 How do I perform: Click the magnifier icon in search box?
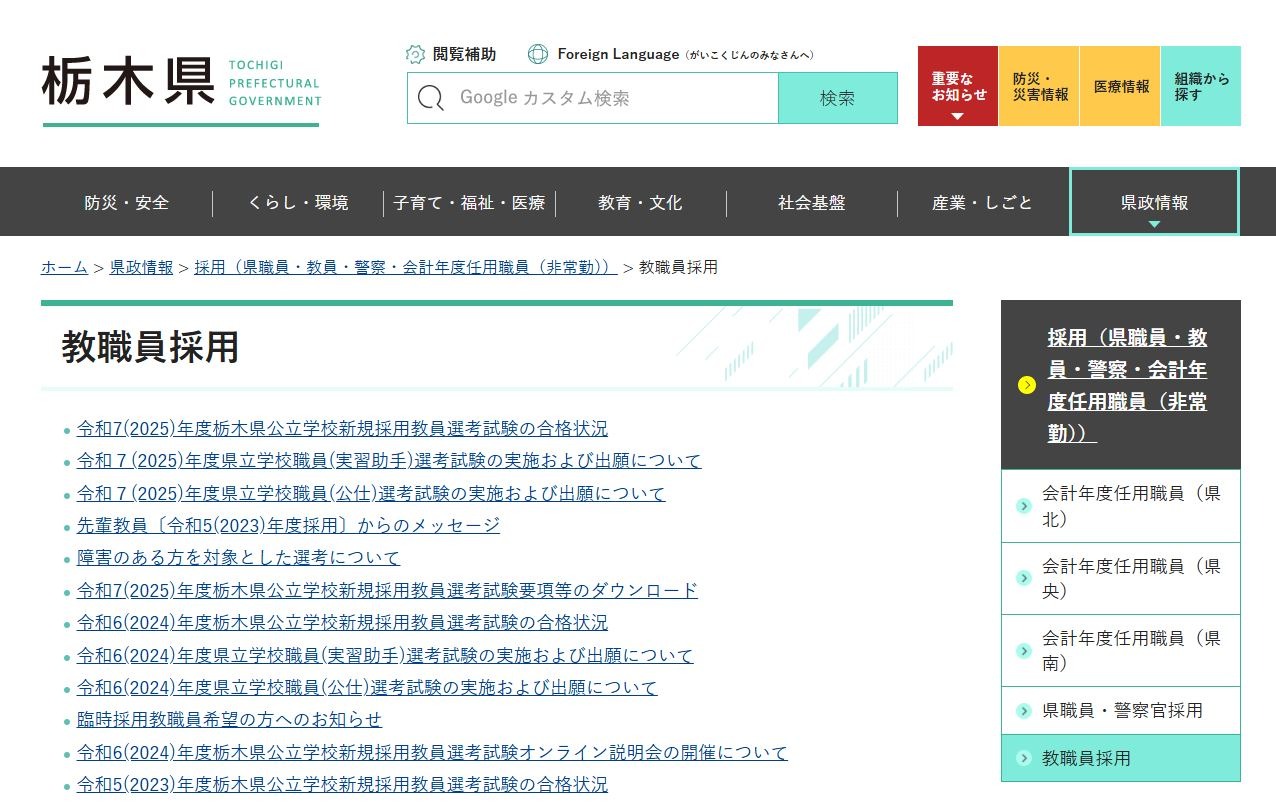point(431,98)
